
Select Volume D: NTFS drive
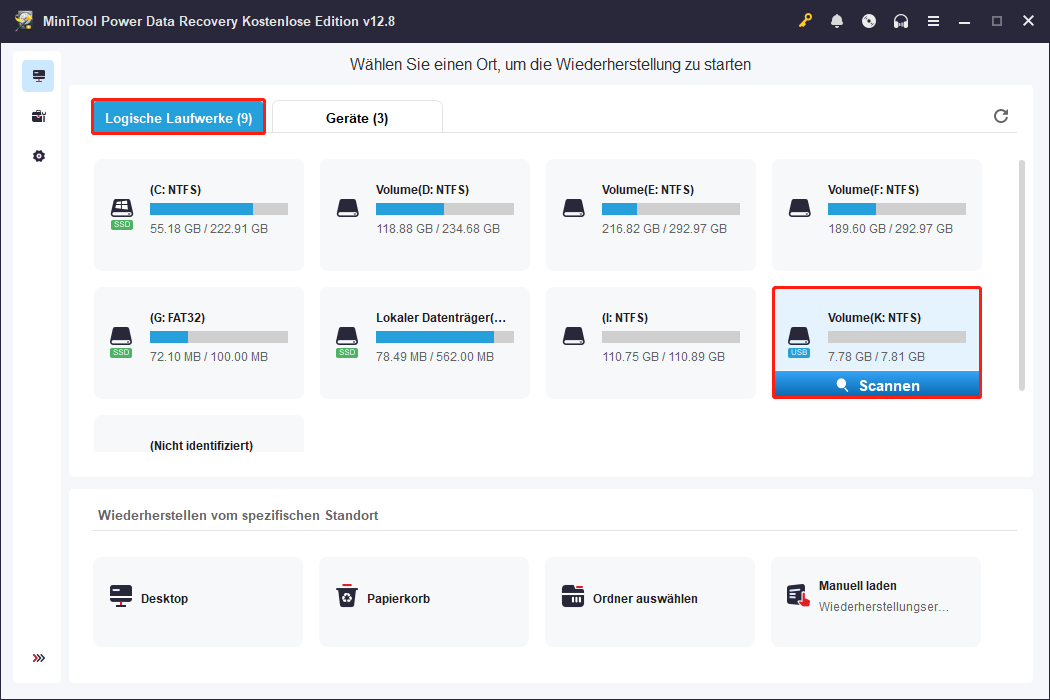(425, 214)
